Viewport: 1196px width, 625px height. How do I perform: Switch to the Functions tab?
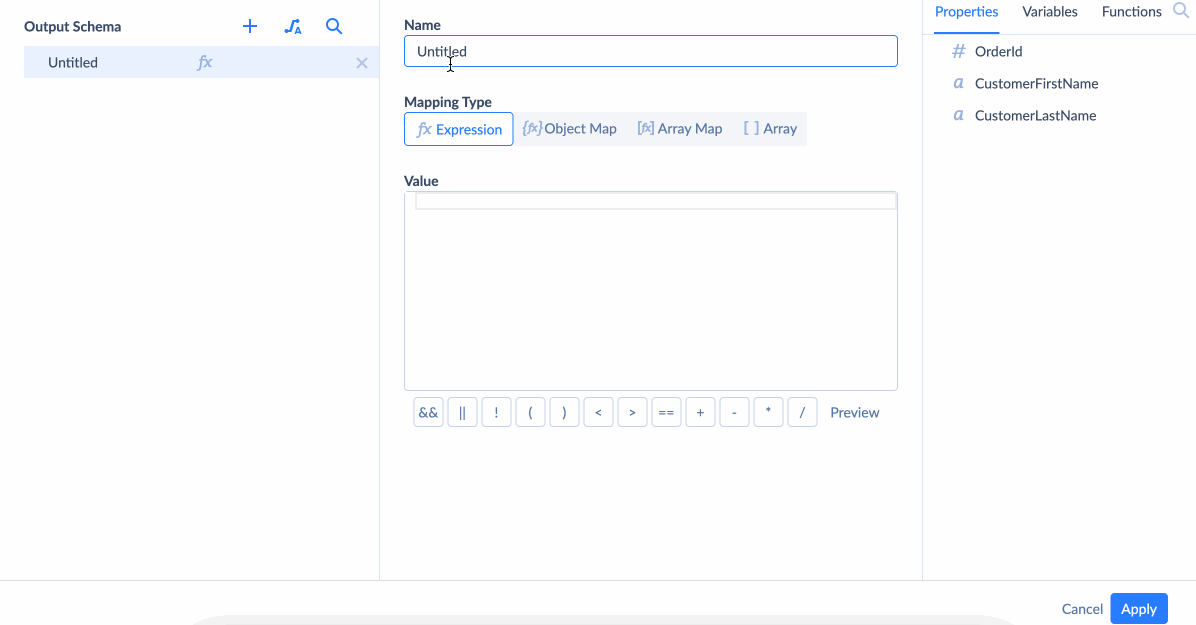coord(1131,12)
